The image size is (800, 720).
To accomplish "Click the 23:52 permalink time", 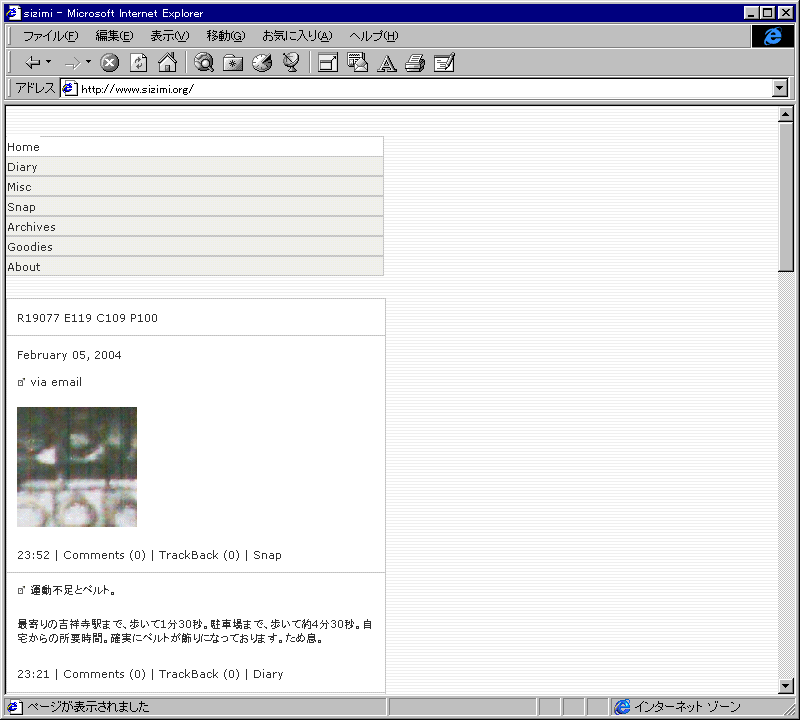I will click(x=33, y=555).
